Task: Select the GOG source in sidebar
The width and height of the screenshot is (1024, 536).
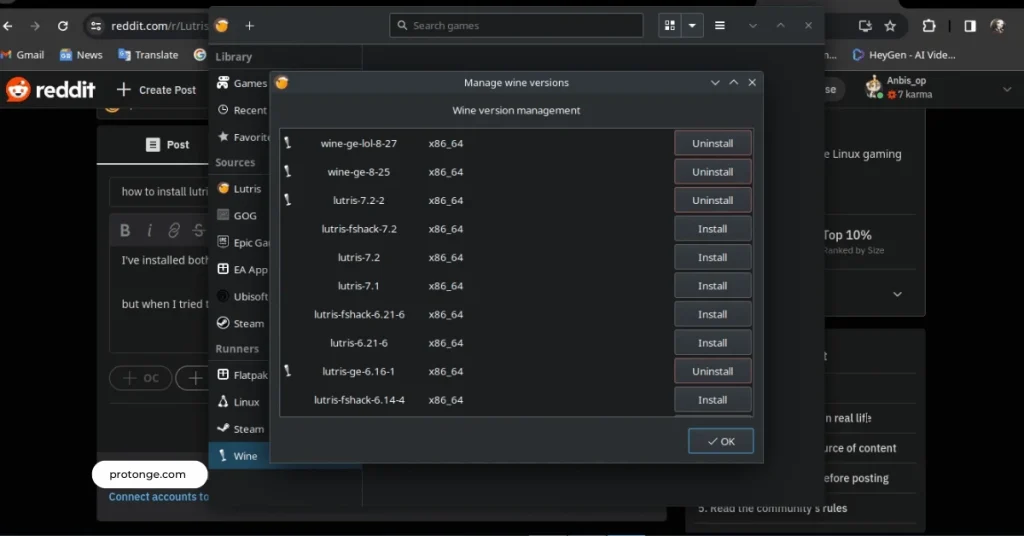Action: [x=245, y=215]
